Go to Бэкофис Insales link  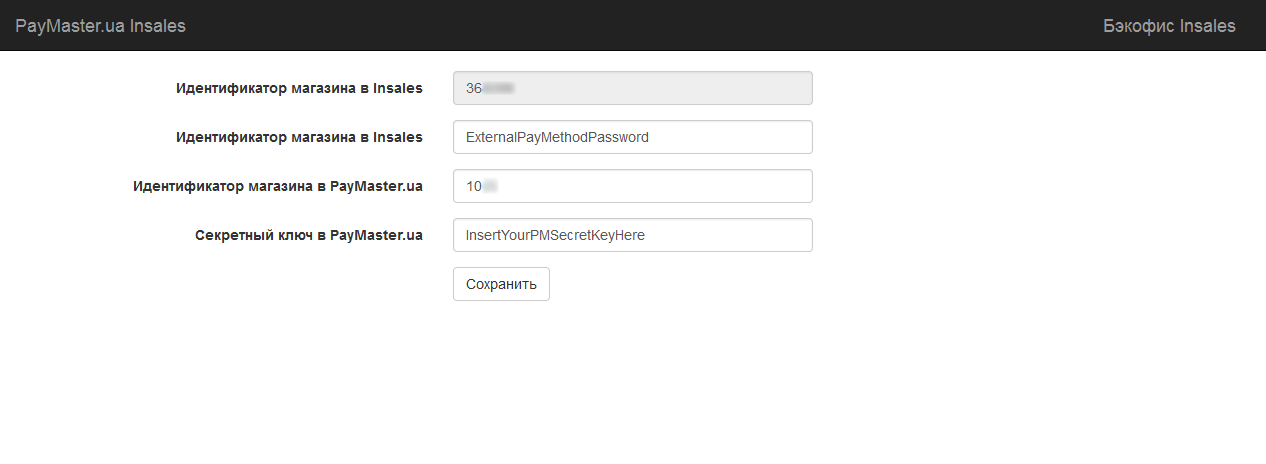click(1169, 26)
